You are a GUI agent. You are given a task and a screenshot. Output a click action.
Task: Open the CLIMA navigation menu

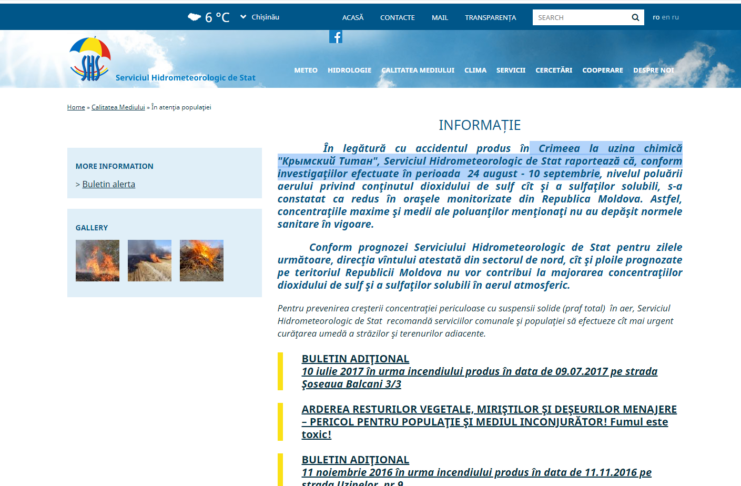[475, 70]
